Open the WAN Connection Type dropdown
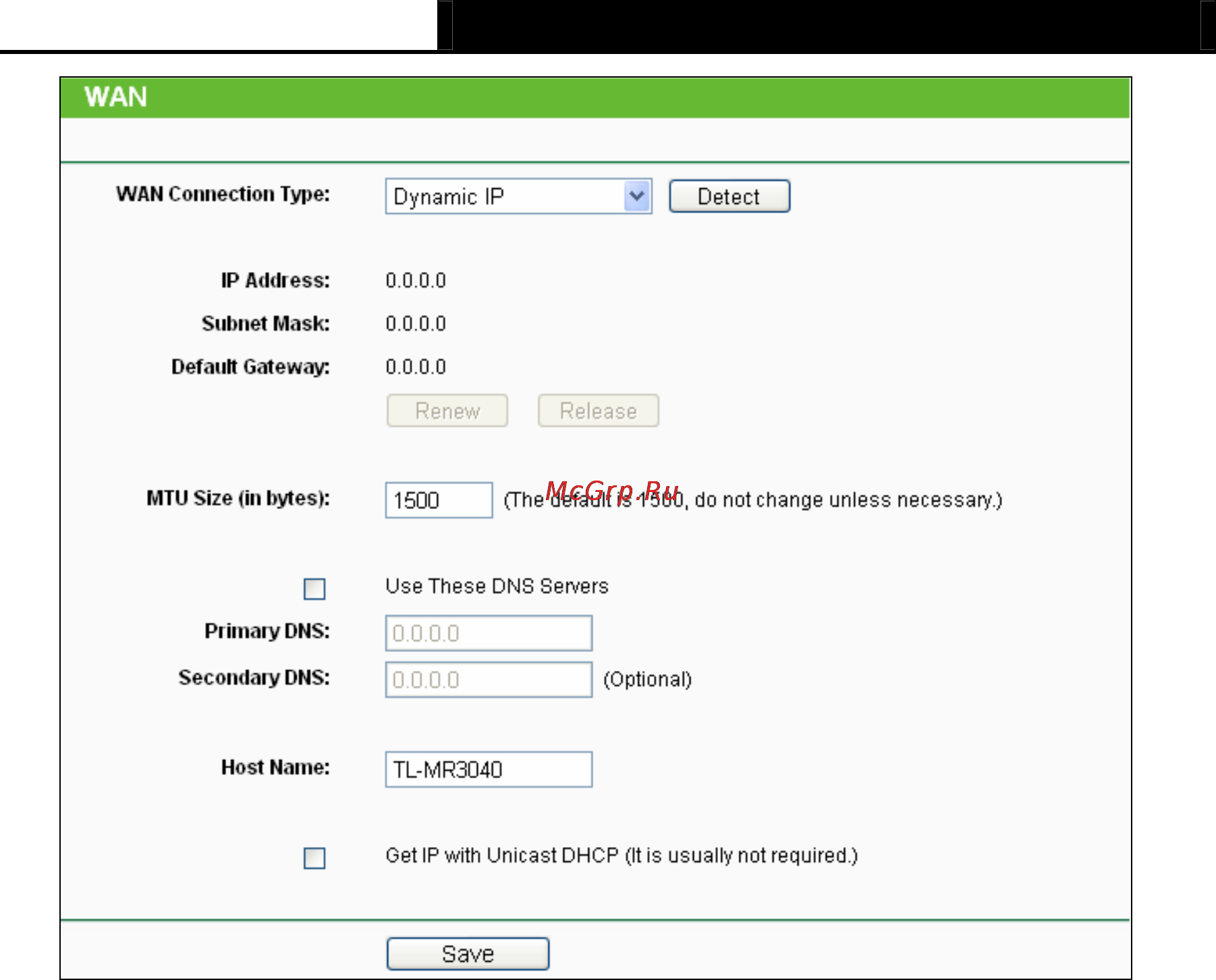The height and width of the screenshot is (980, 1216). [518, 196]
